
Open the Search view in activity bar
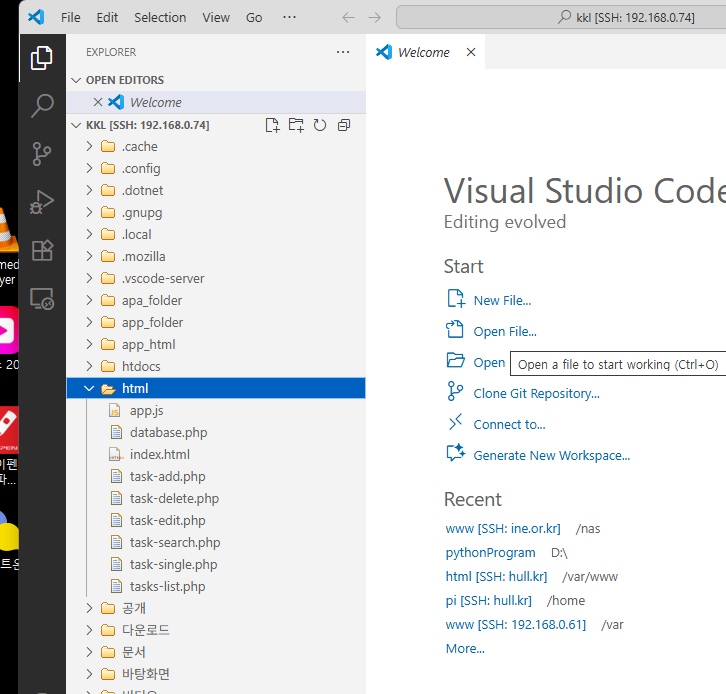click(x=42, y=105)
